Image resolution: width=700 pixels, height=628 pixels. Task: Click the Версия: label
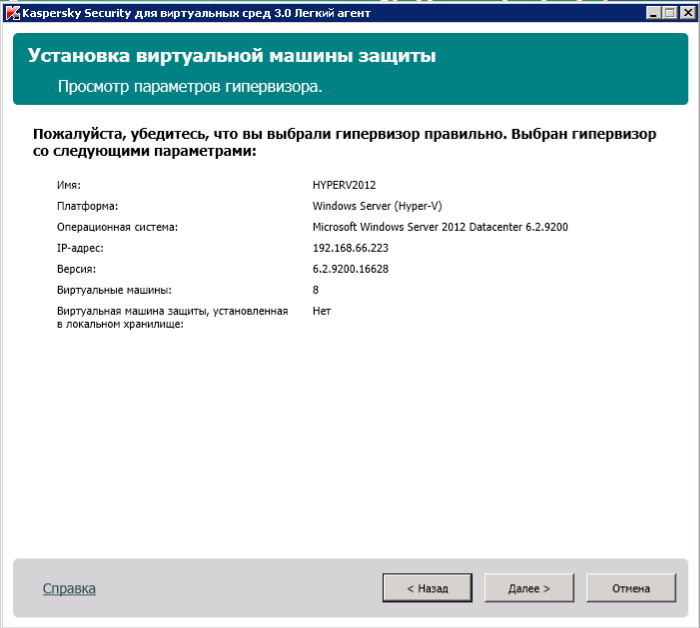(76, 269)
